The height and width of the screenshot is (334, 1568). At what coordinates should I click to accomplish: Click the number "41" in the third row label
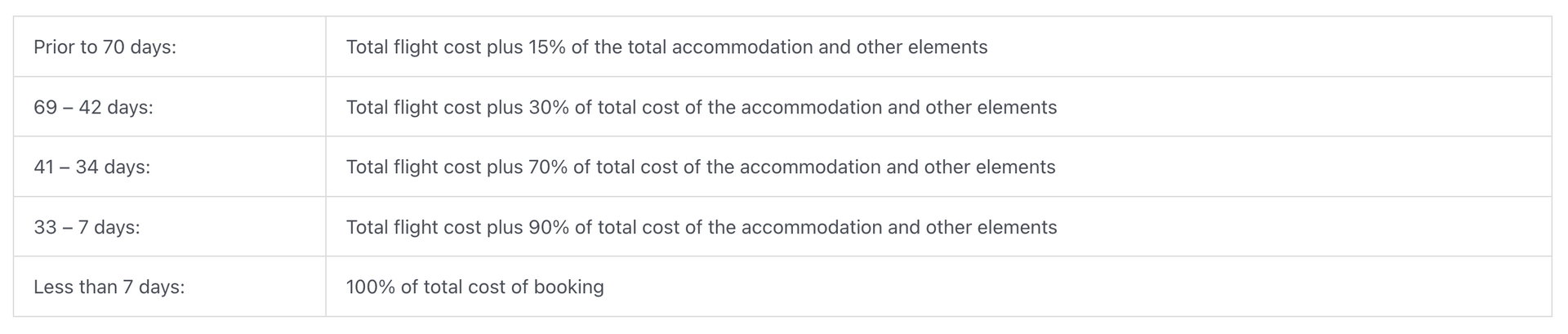coord(43,167)
